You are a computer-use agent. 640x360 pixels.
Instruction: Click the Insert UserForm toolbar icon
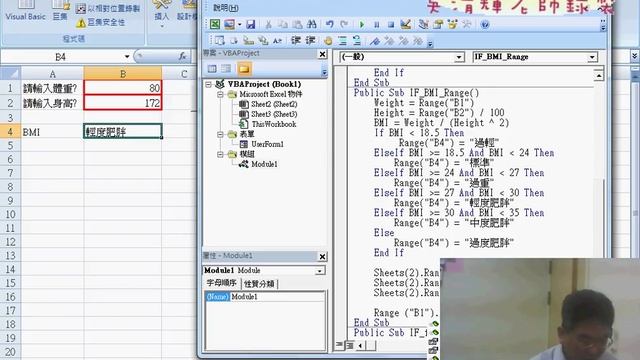(229, 24)
